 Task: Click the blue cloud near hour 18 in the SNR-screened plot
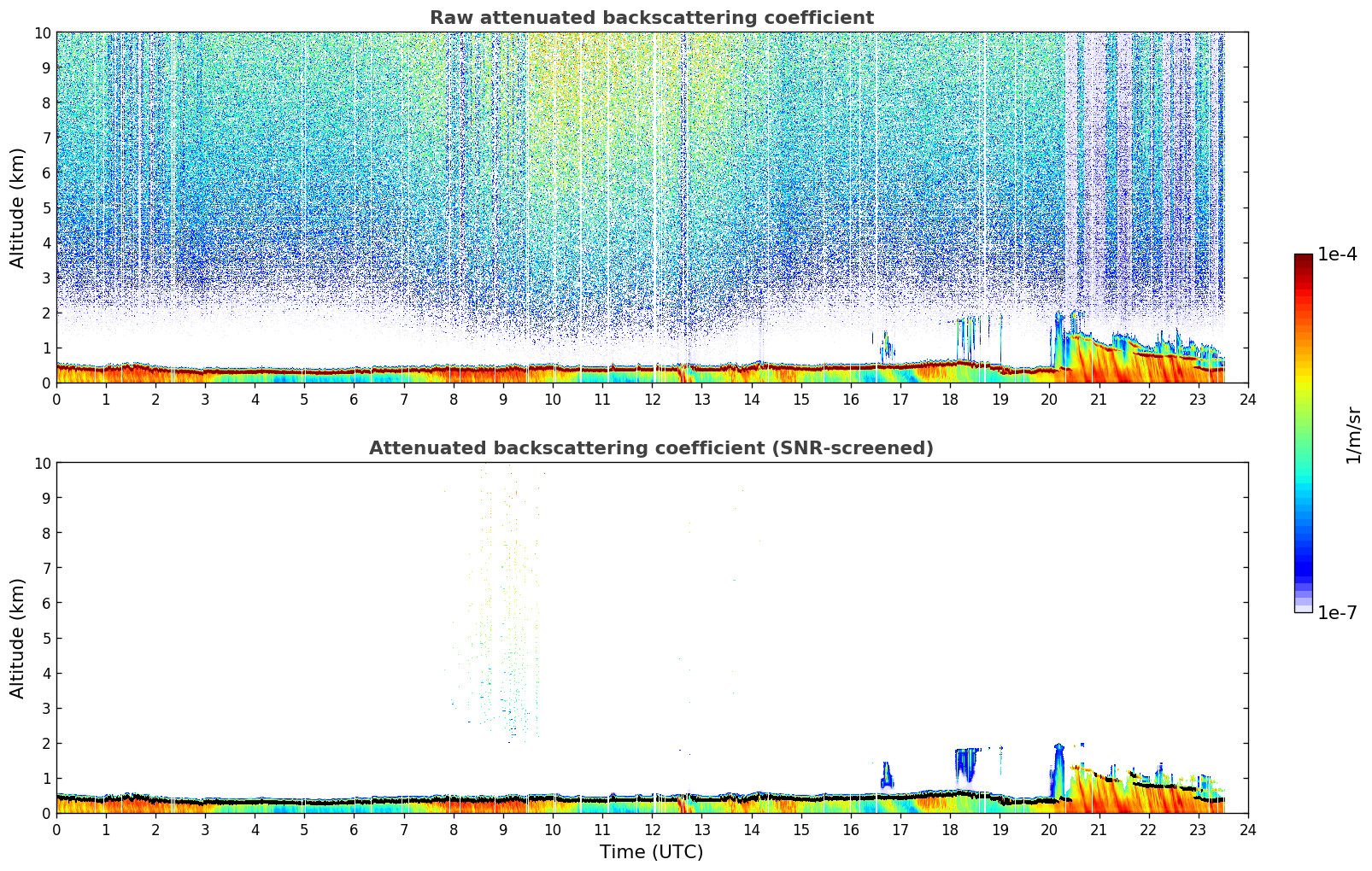click(966, 763)
